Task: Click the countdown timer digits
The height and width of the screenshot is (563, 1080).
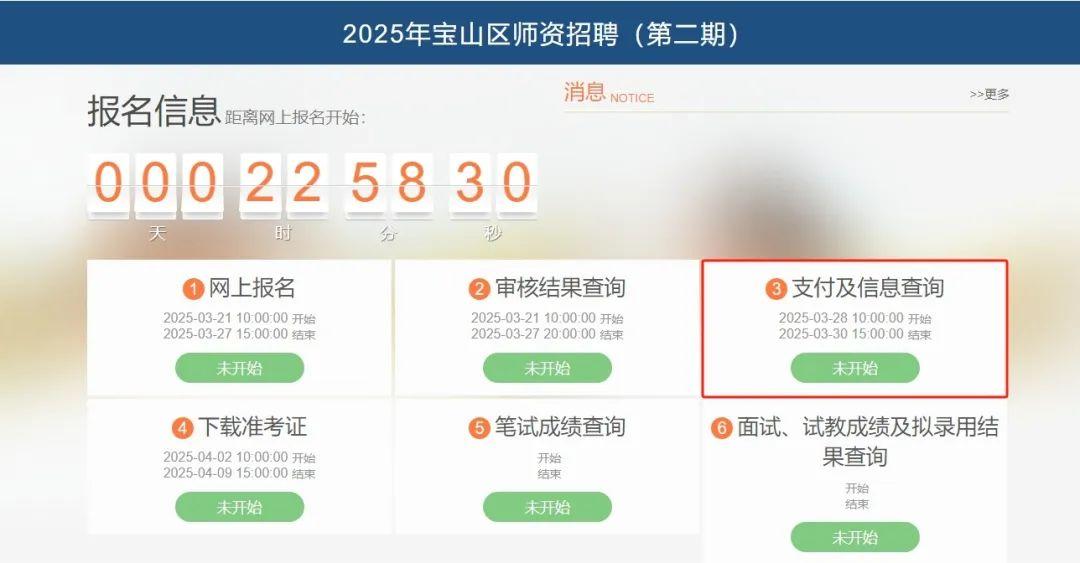Action: pos(312,185)
